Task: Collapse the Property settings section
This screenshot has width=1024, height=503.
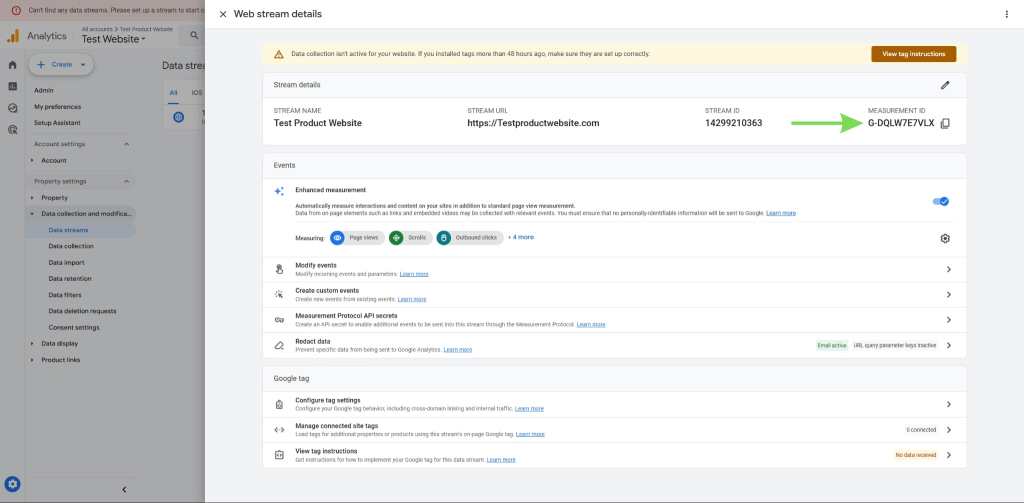Action: 127,182
